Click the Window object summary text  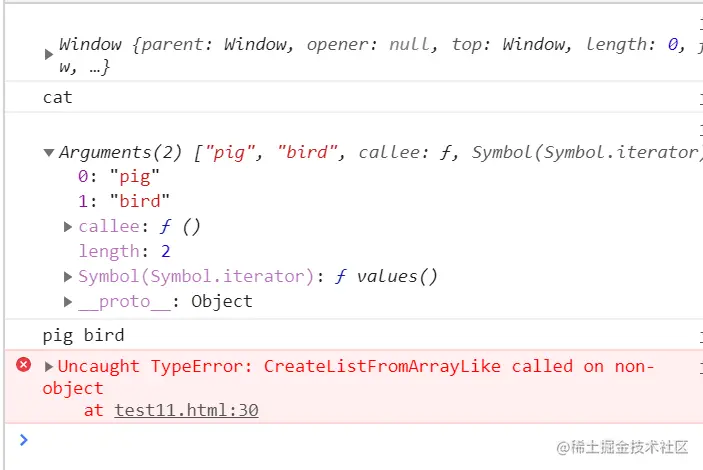click(380, 55)
